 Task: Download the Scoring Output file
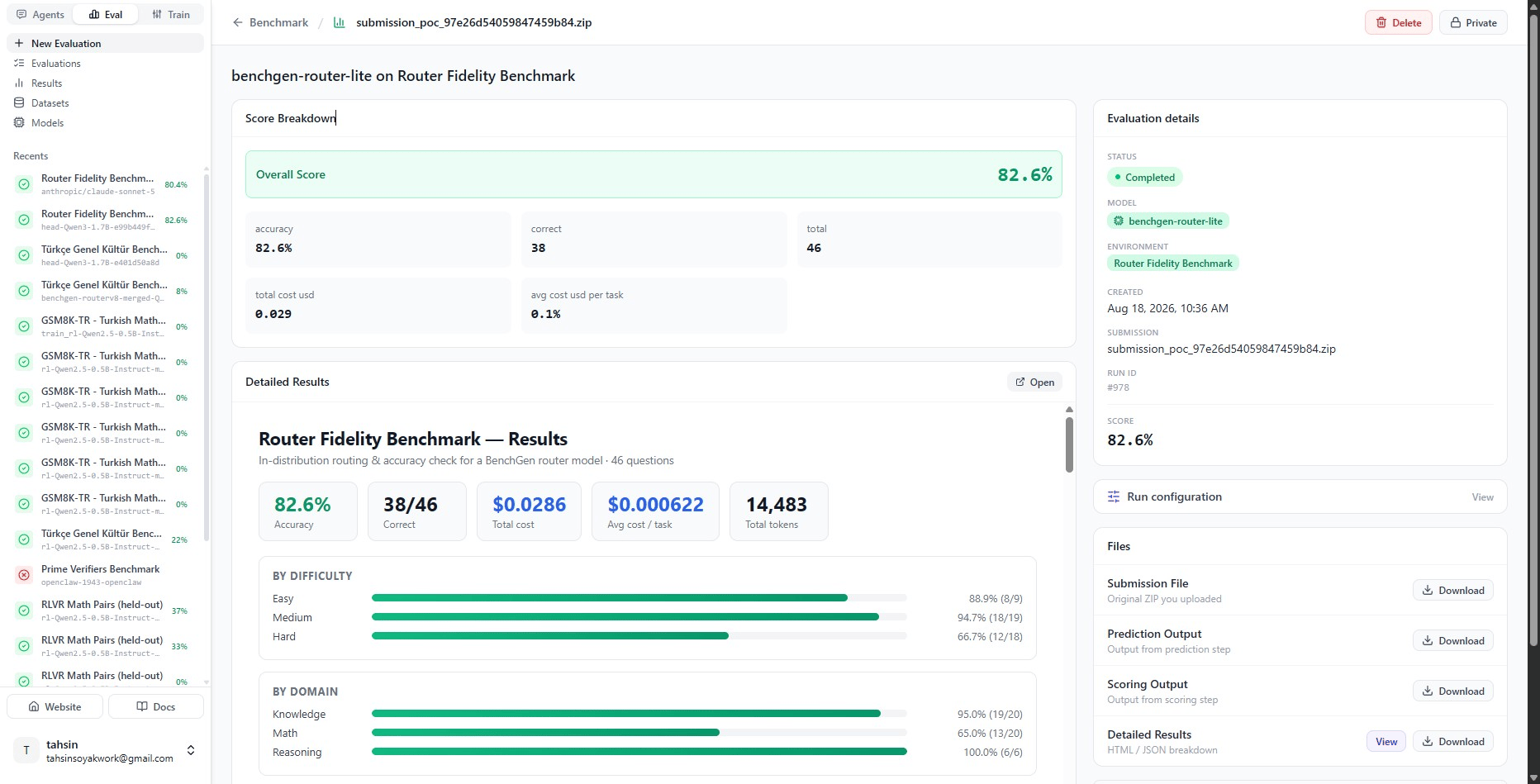pos(1453,691)
